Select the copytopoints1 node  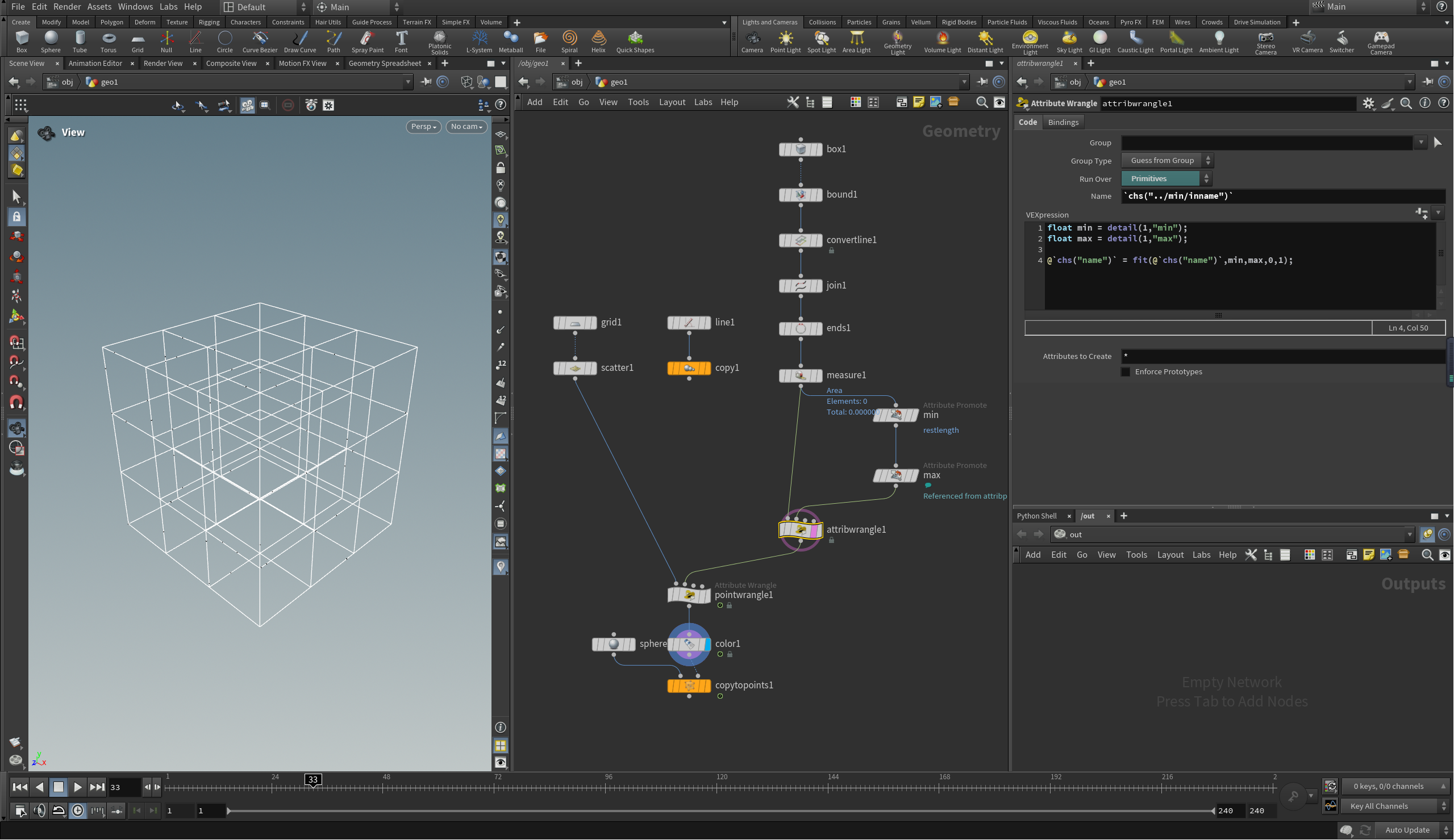(689, 686)
